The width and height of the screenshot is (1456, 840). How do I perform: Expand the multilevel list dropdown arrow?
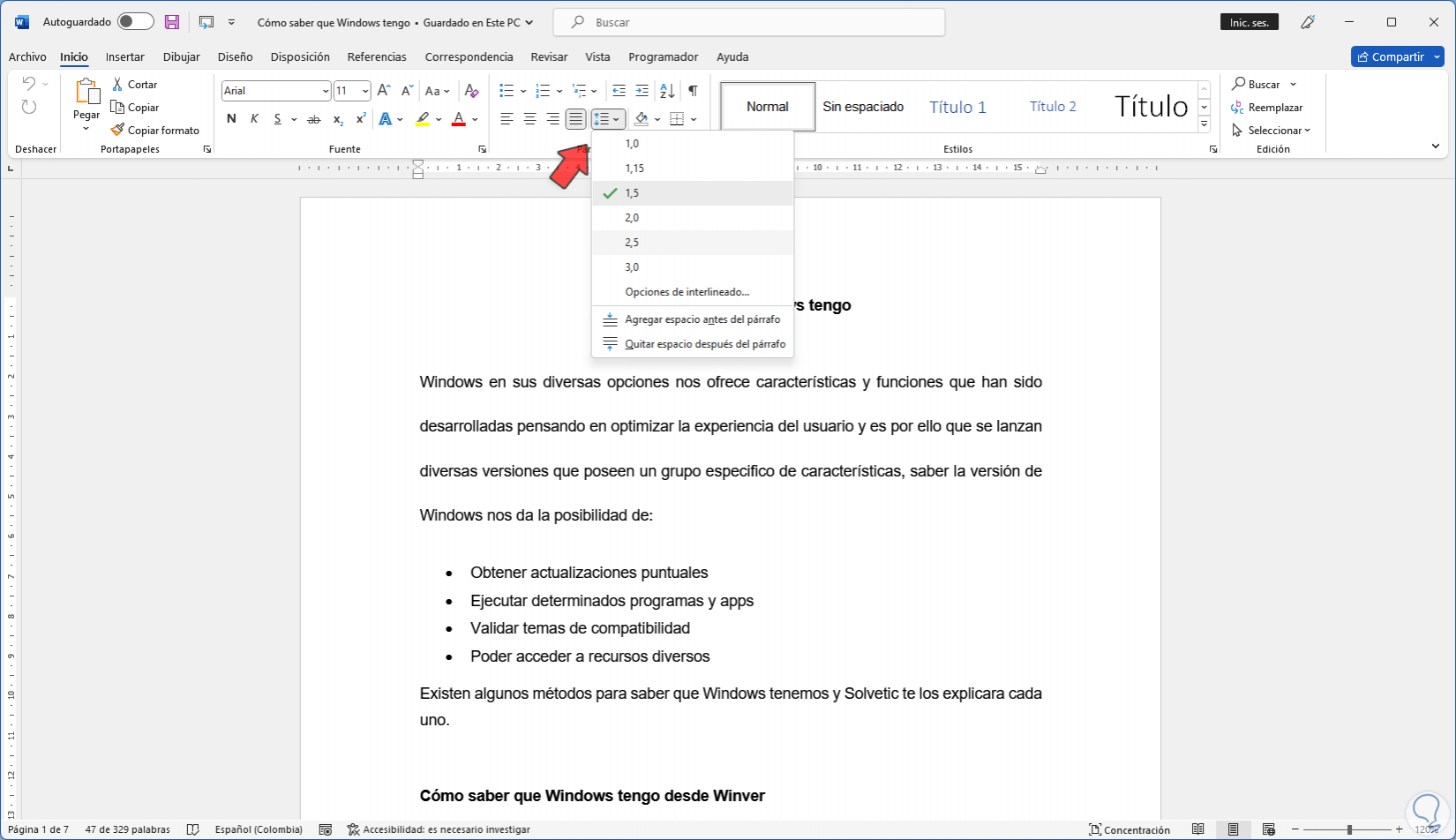(x=595, y=91)
